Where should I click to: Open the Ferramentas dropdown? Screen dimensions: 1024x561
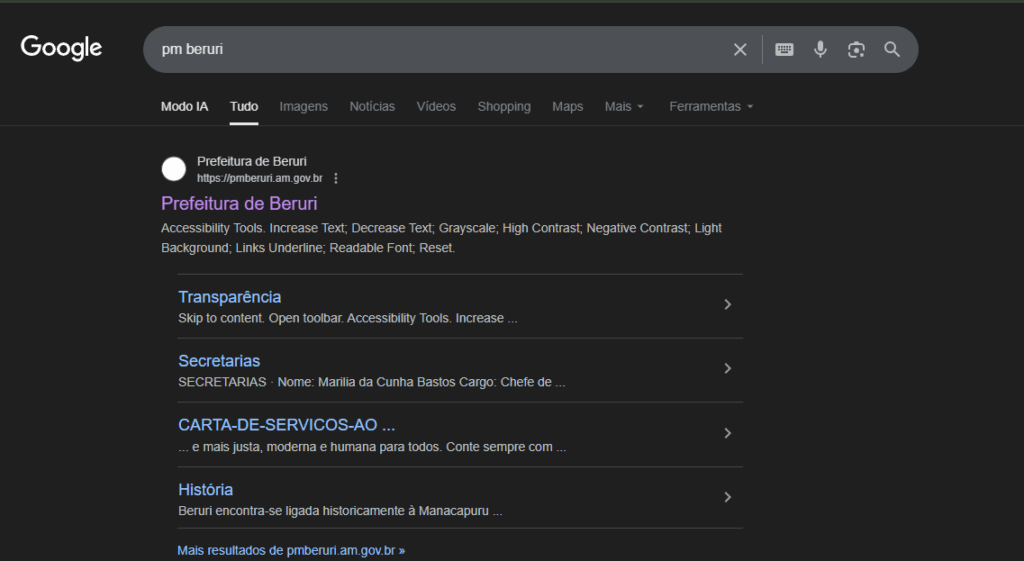click(x=711, y=106)
